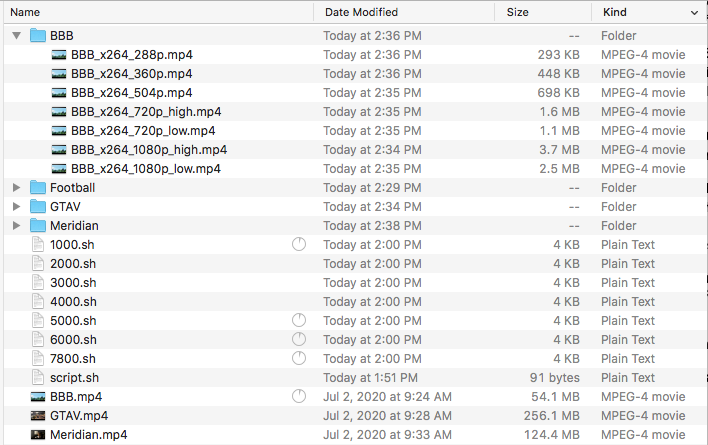708x445 pixels.
Task: Click sync progress circle for 7800.sh
Action: (x=299, y=358)
